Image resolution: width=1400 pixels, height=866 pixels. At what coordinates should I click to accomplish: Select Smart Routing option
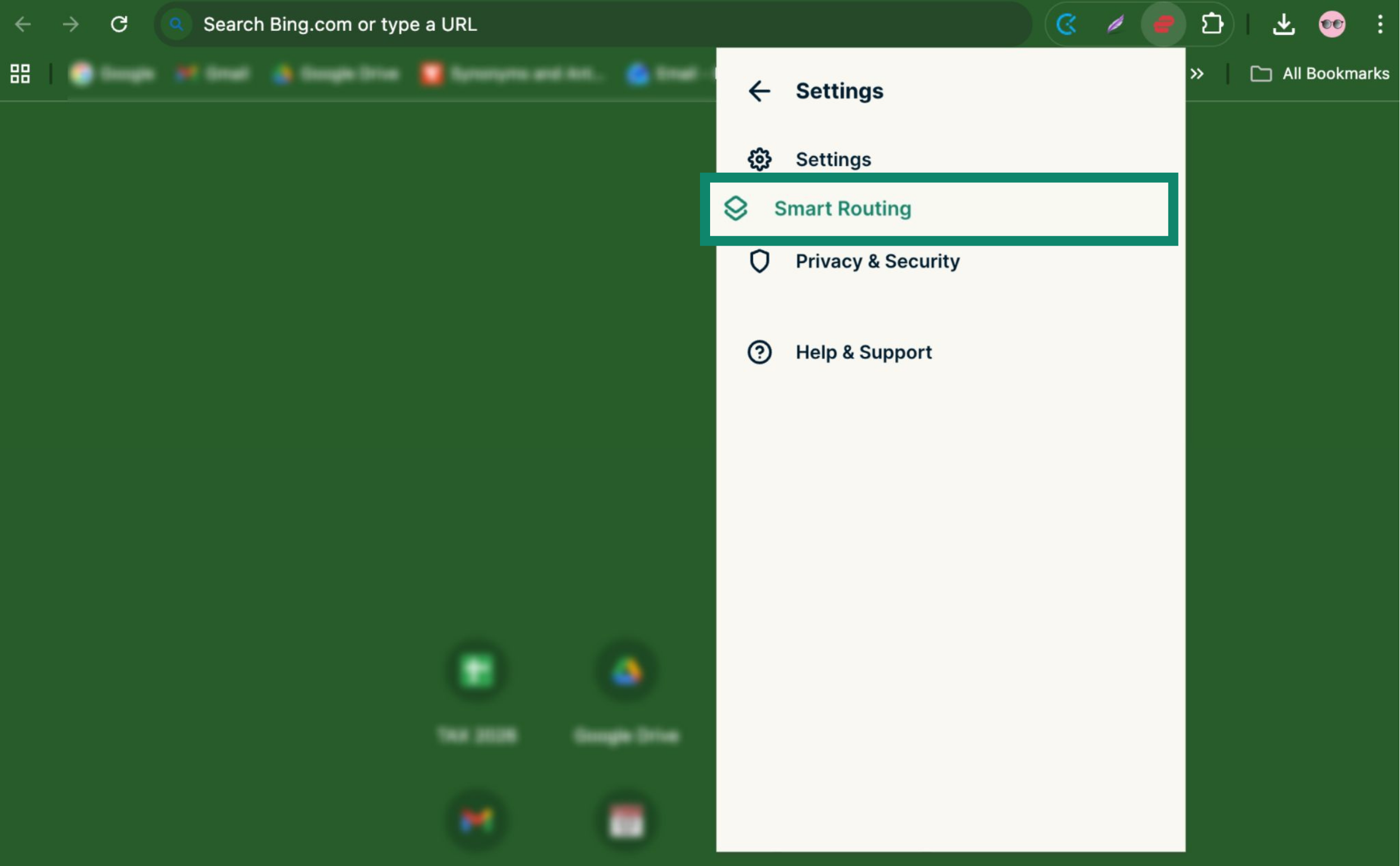842,209
